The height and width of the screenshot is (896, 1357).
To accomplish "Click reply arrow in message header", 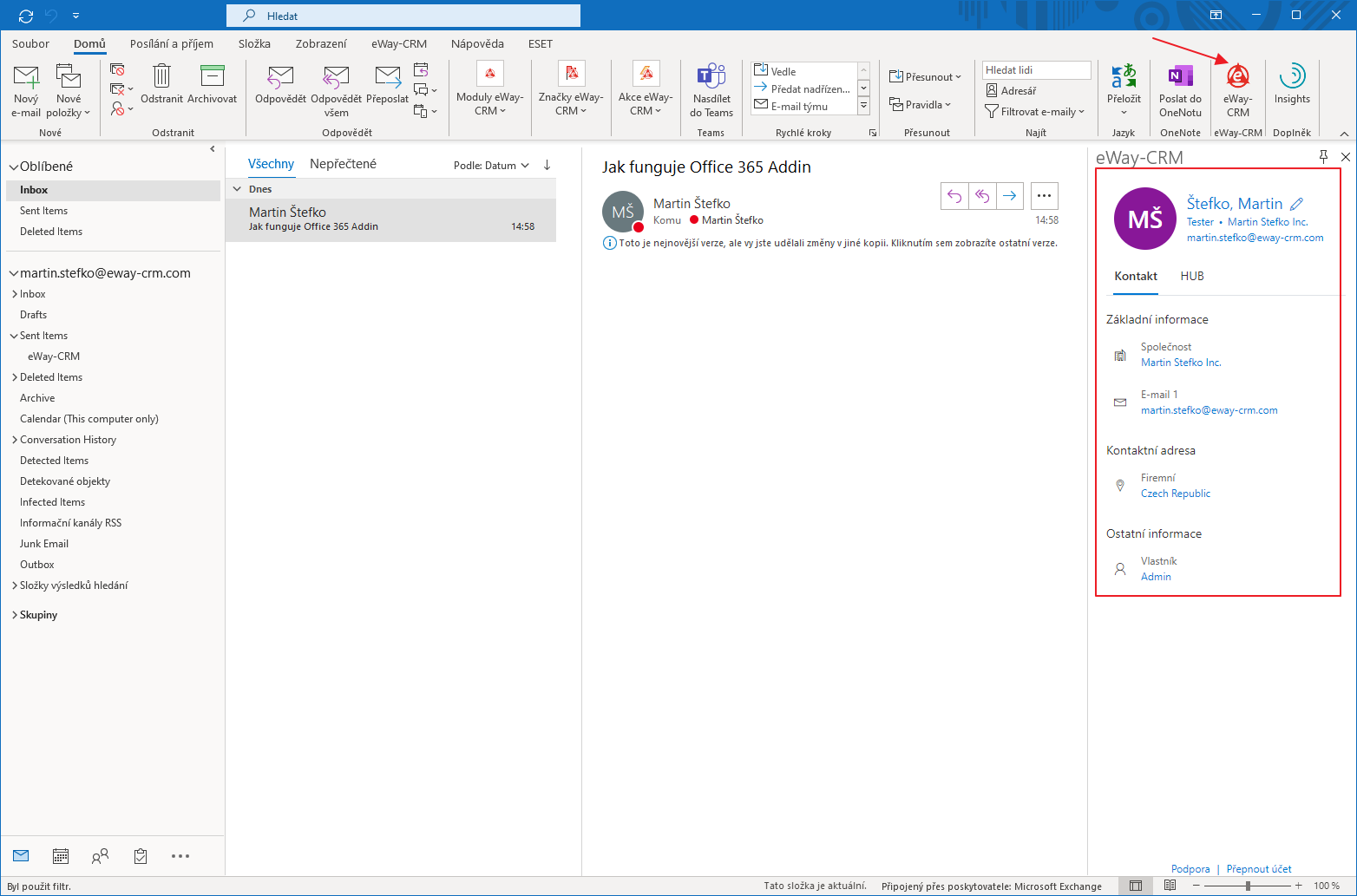I will (954, 196).
